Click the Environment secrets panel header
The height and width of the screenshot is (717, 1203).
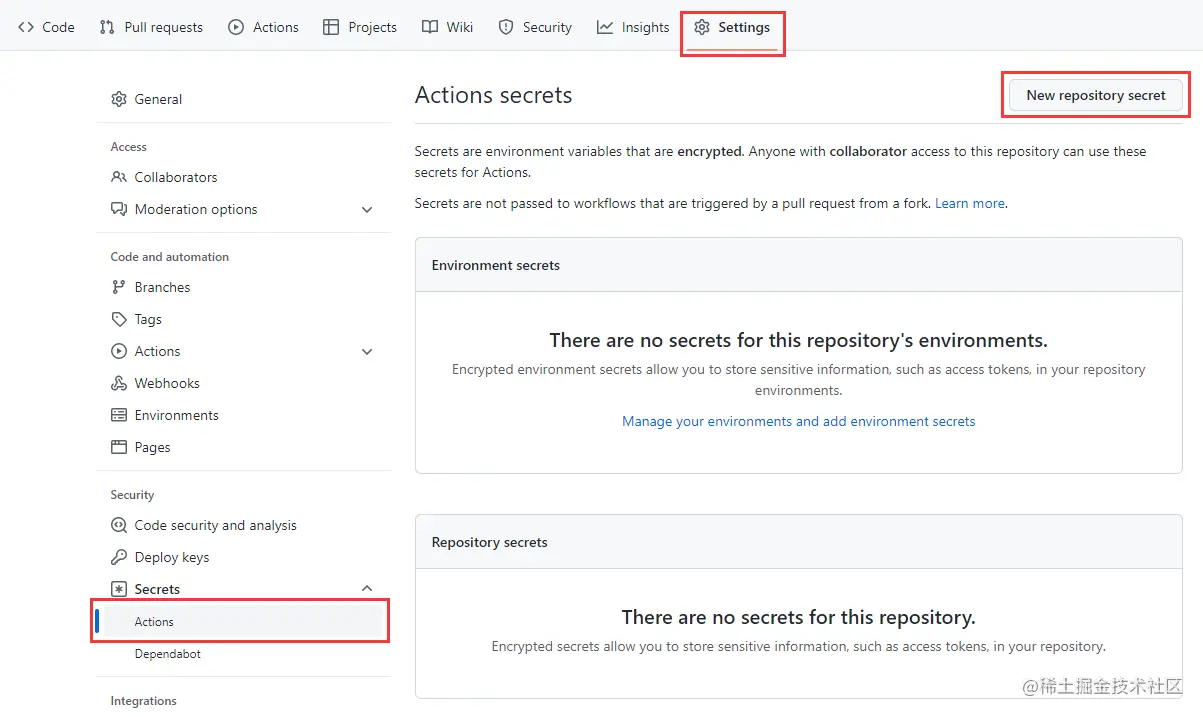[798, 265]
